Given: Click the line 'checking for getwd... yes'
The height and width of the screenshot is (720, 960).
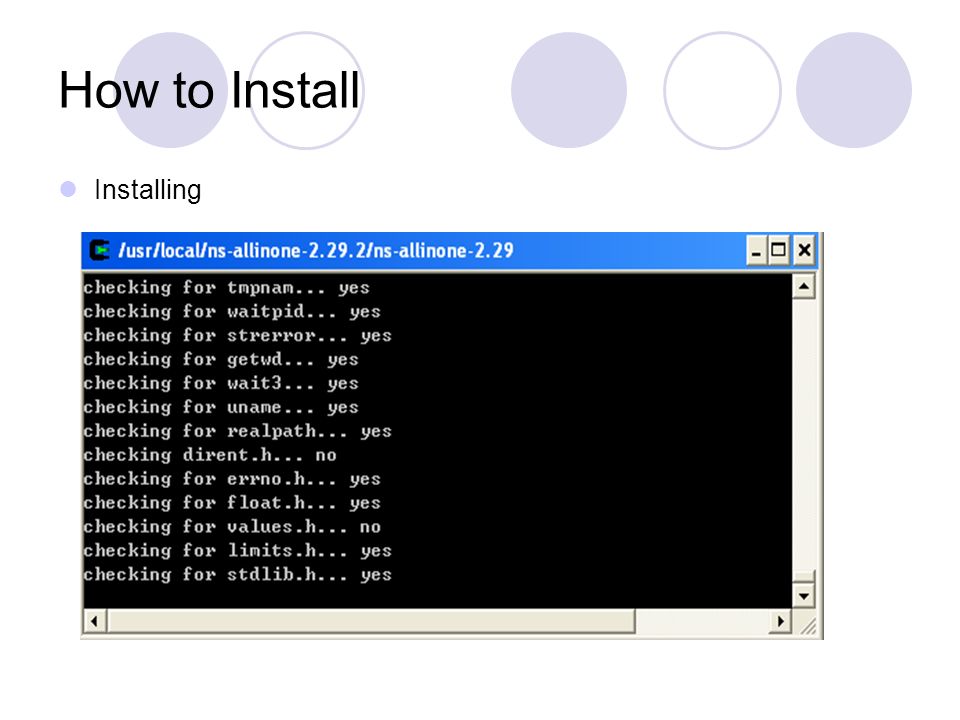Looking at the screenshot, I should pyautogui.click(x=221, y=359).
